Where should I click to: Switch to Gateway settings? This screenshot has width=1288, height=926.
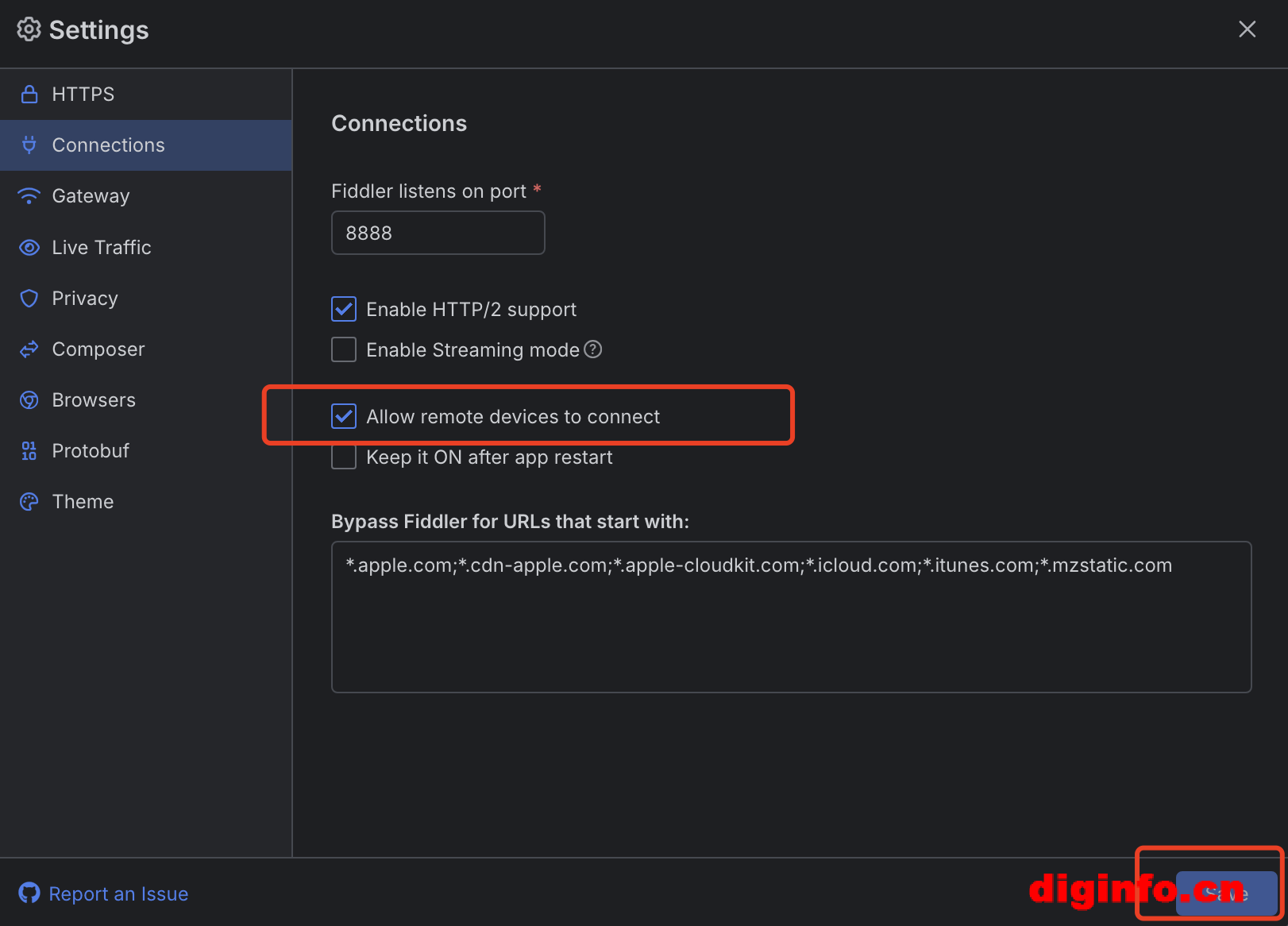point(146,196)
